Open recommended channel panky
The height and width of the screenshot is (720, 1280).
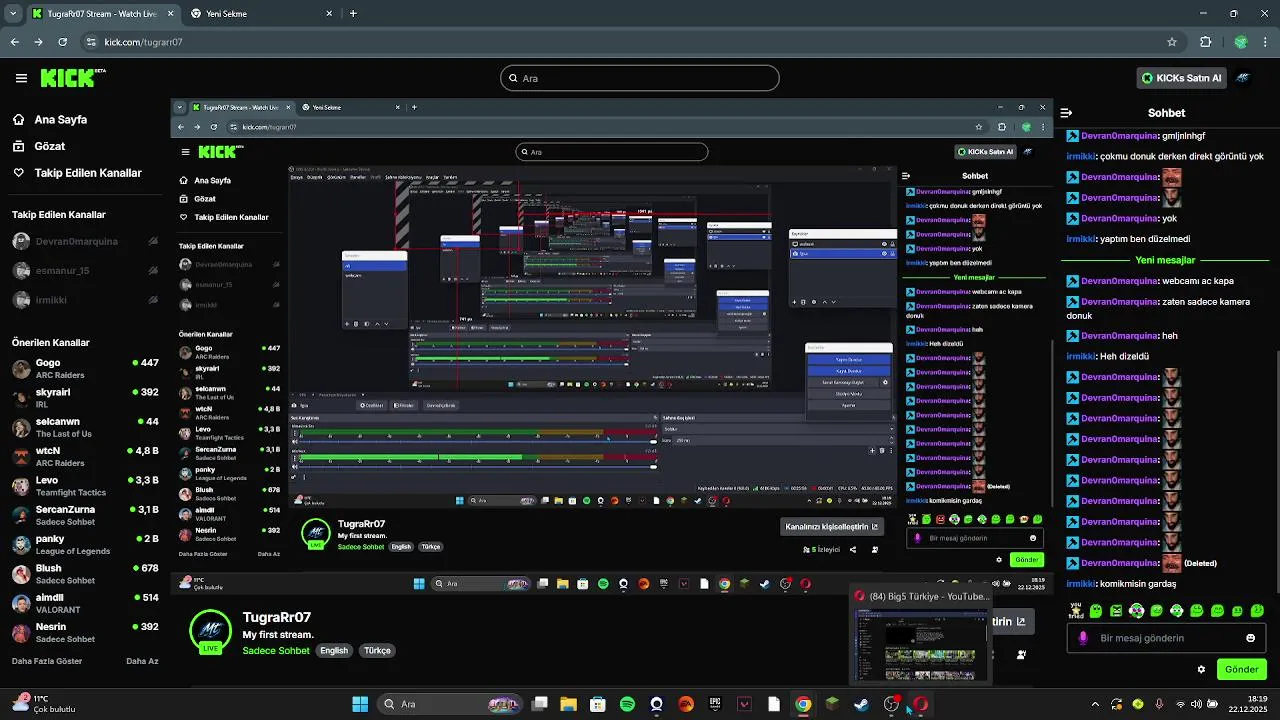click(85, 544)
